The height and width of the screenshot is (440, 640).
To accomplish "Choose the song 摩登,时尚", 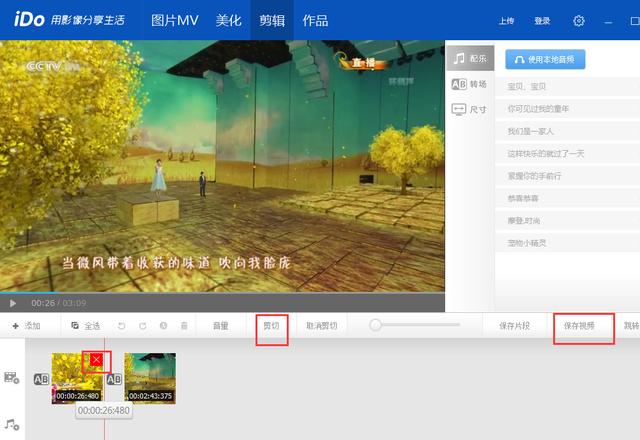I will pyautogui.click(x=567, y=221).
